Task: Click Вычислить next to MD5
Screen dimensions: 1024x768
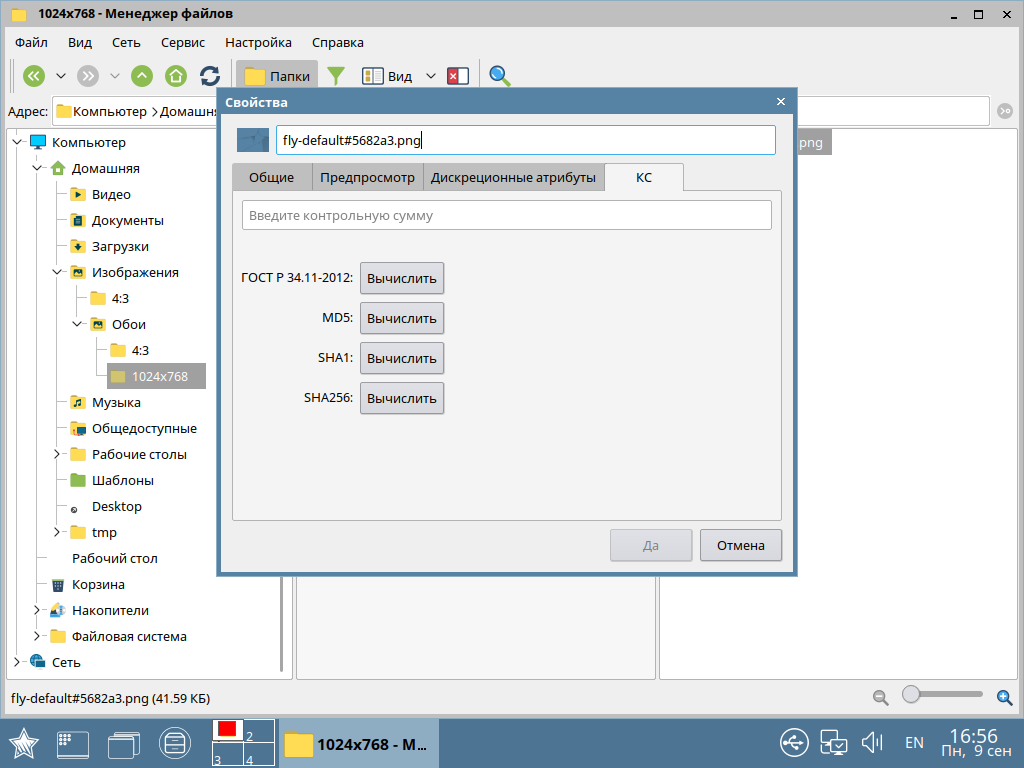Action: (x=401, y=318)
